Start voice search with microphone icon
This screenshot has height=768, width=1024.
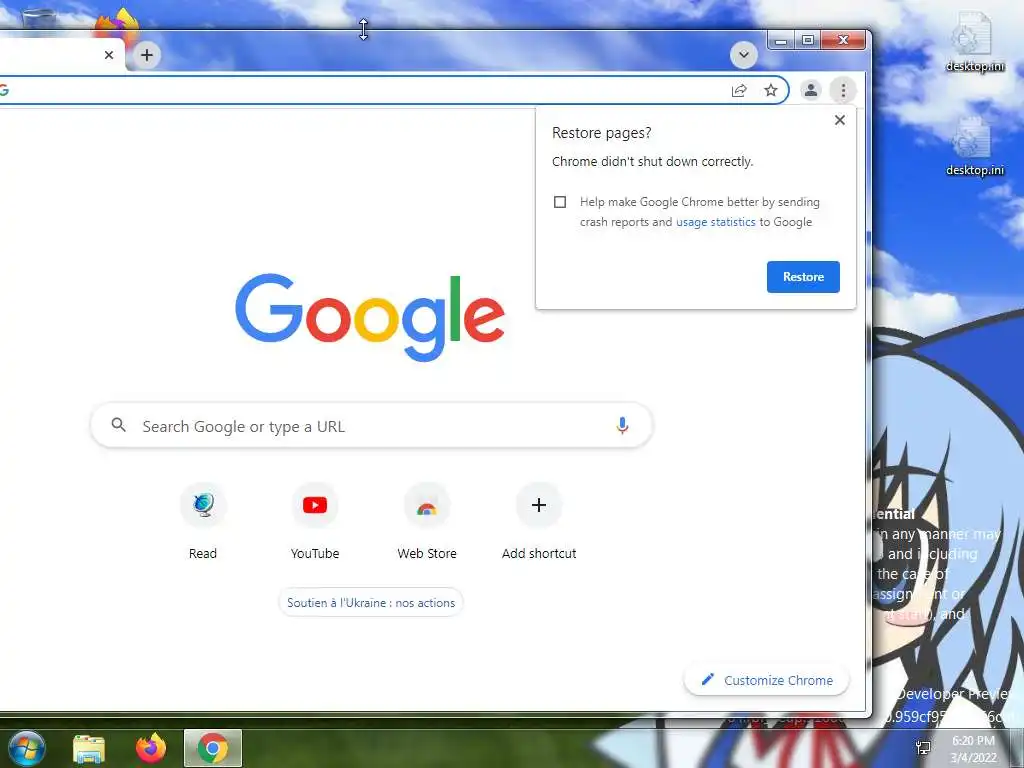click(622, 426)
